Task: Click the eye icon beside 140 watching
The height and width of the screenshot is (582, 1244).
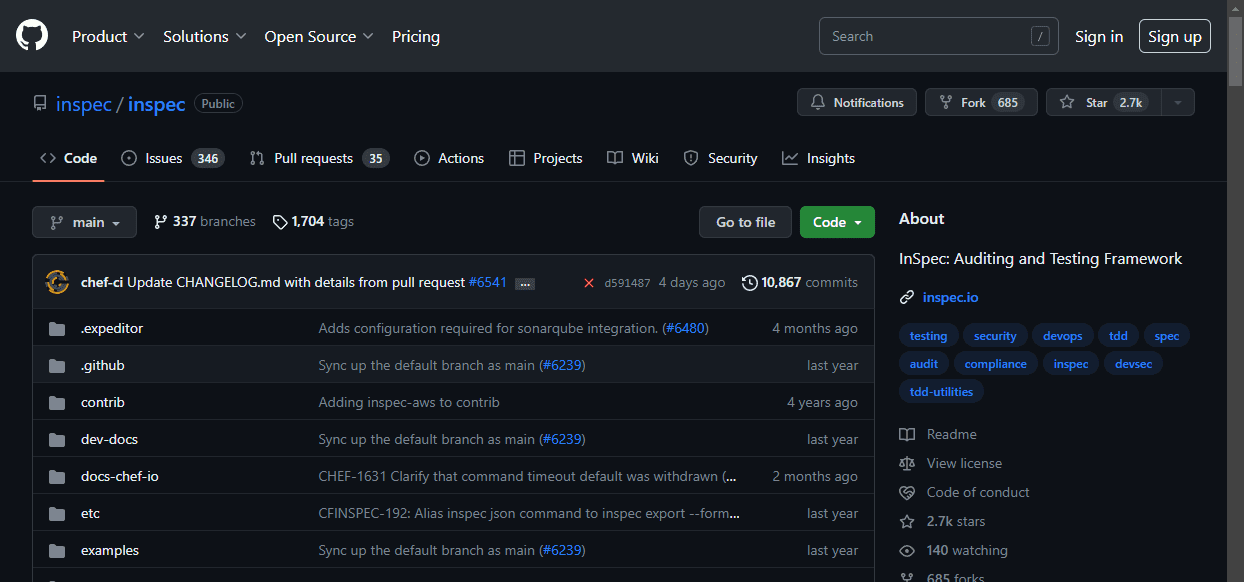Action: (907, 550)
